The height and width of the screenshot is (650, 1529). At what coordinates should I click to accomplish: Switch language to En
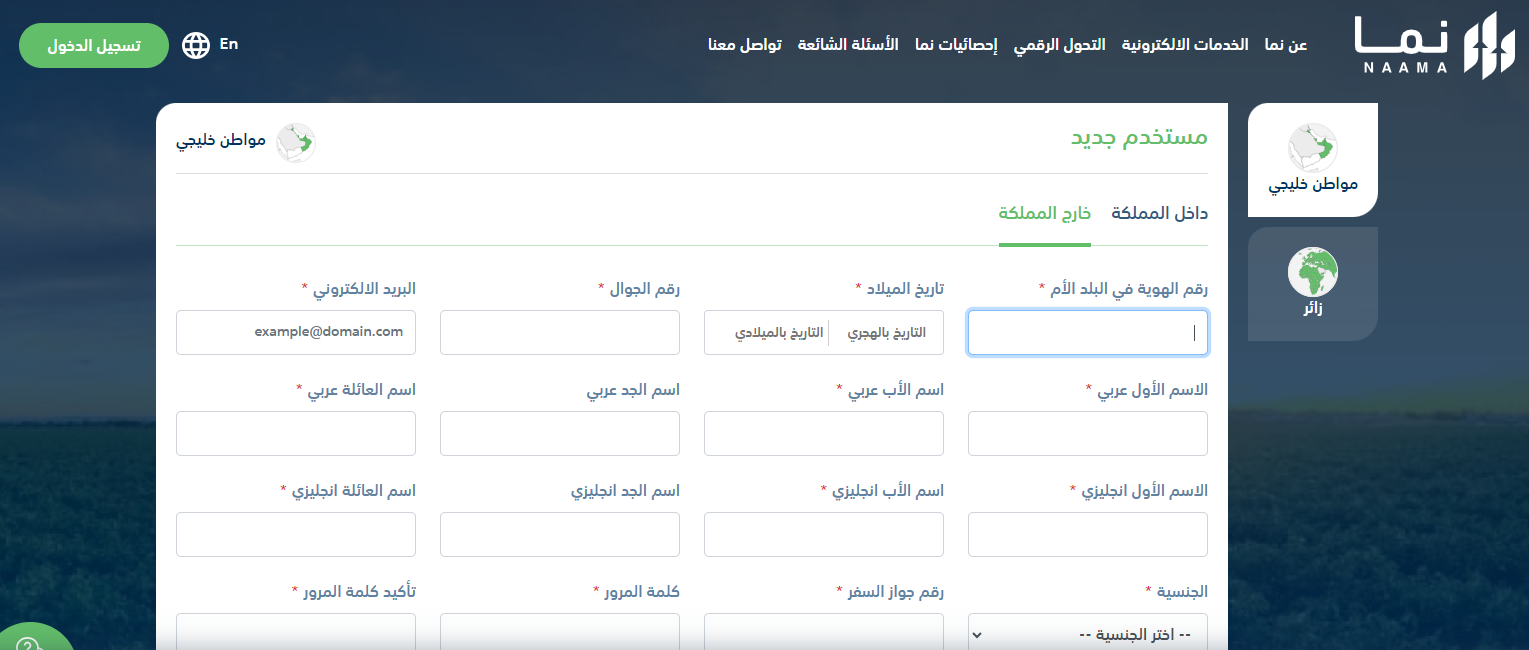[229, 44]
